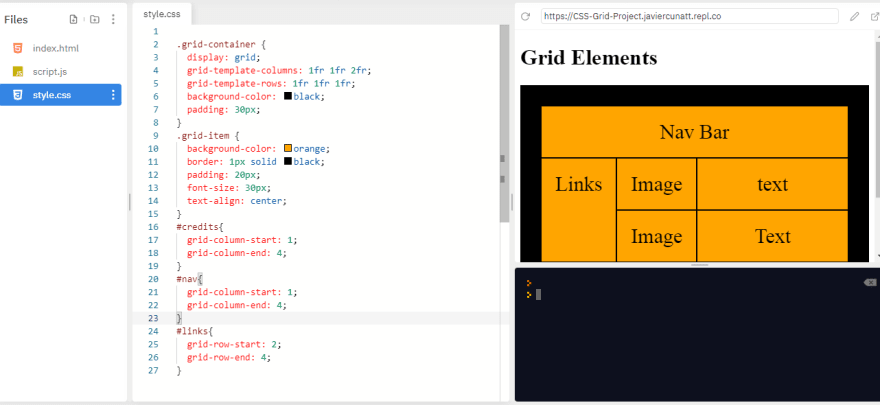Click 'display: grid;' on line 3
880x405 pixels.
(224, 57)
